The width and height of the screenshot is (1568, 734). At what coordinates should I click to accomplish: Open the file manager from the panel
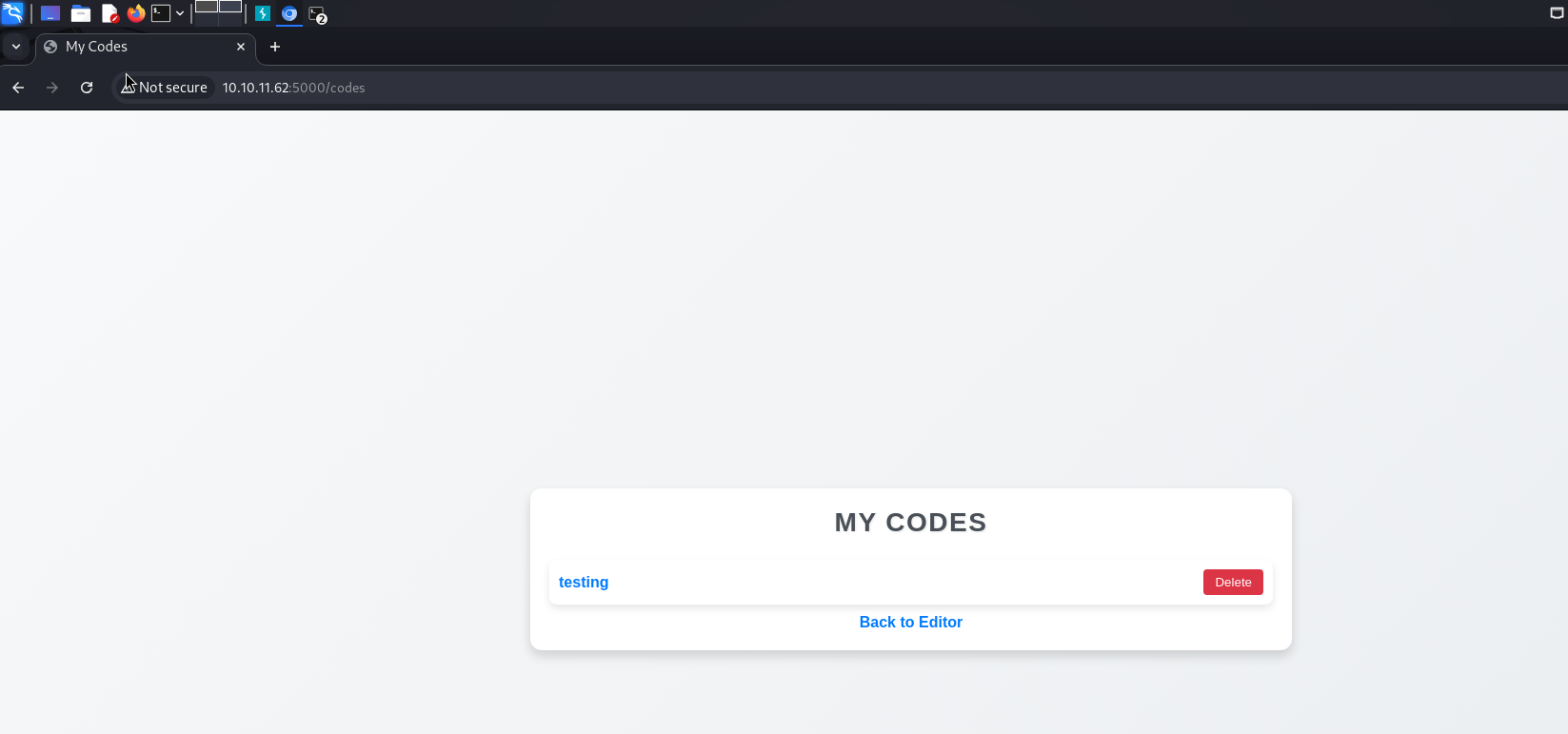[x=81, y=13]
